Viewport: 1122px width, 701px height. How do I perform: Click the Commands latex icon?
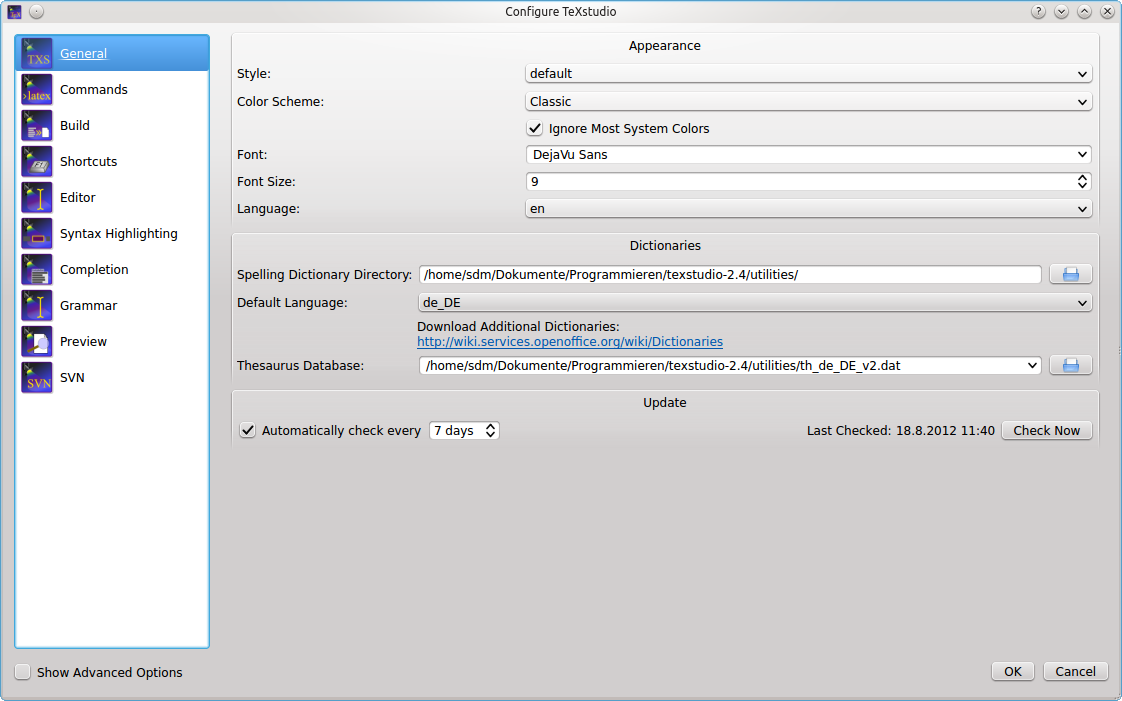click(x=37, y=89)
